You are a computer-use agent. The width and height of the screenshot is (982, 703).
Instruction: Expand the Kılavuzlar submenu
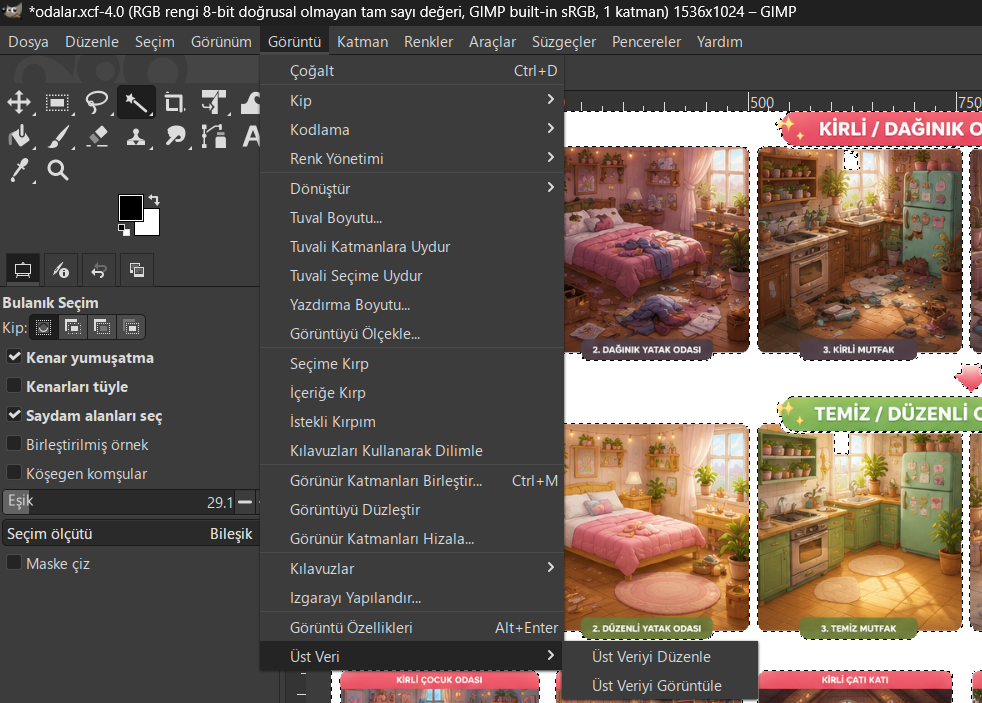[411, 568]
